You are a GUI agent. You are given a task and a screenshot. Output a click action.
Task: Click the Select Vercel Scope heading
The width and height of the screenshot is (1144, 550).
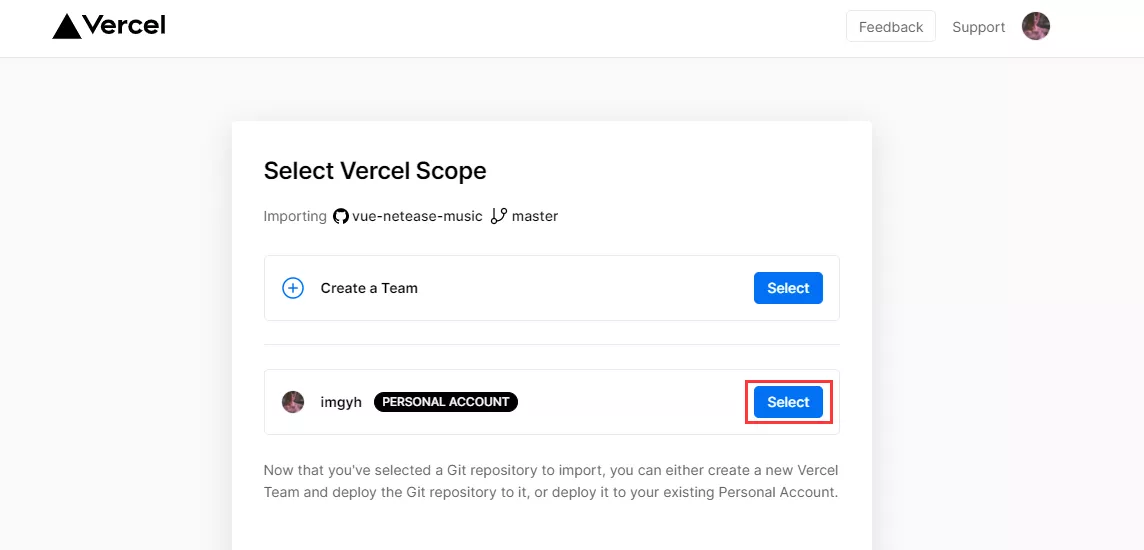point(375,171)
